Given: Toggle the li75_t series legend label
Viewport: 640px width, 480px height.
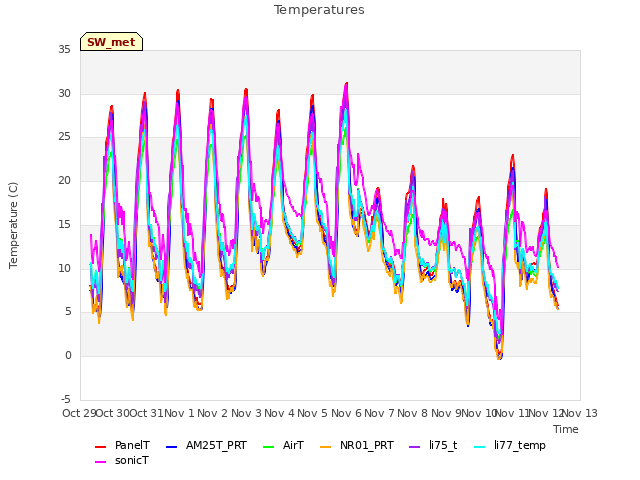Looking at the screenshot, I should 443,445.
